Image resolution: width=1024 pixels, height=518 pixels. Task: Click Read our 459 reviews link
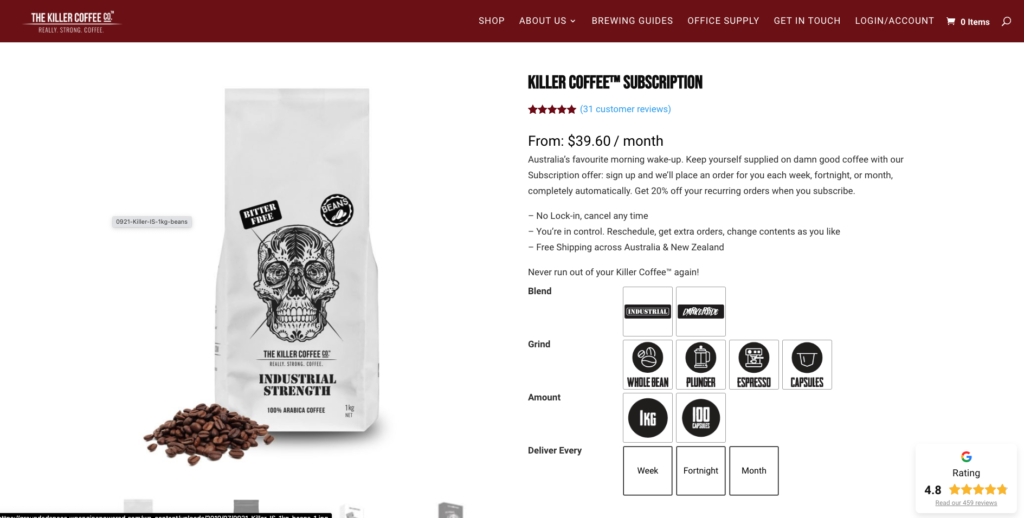click(966, 503)
